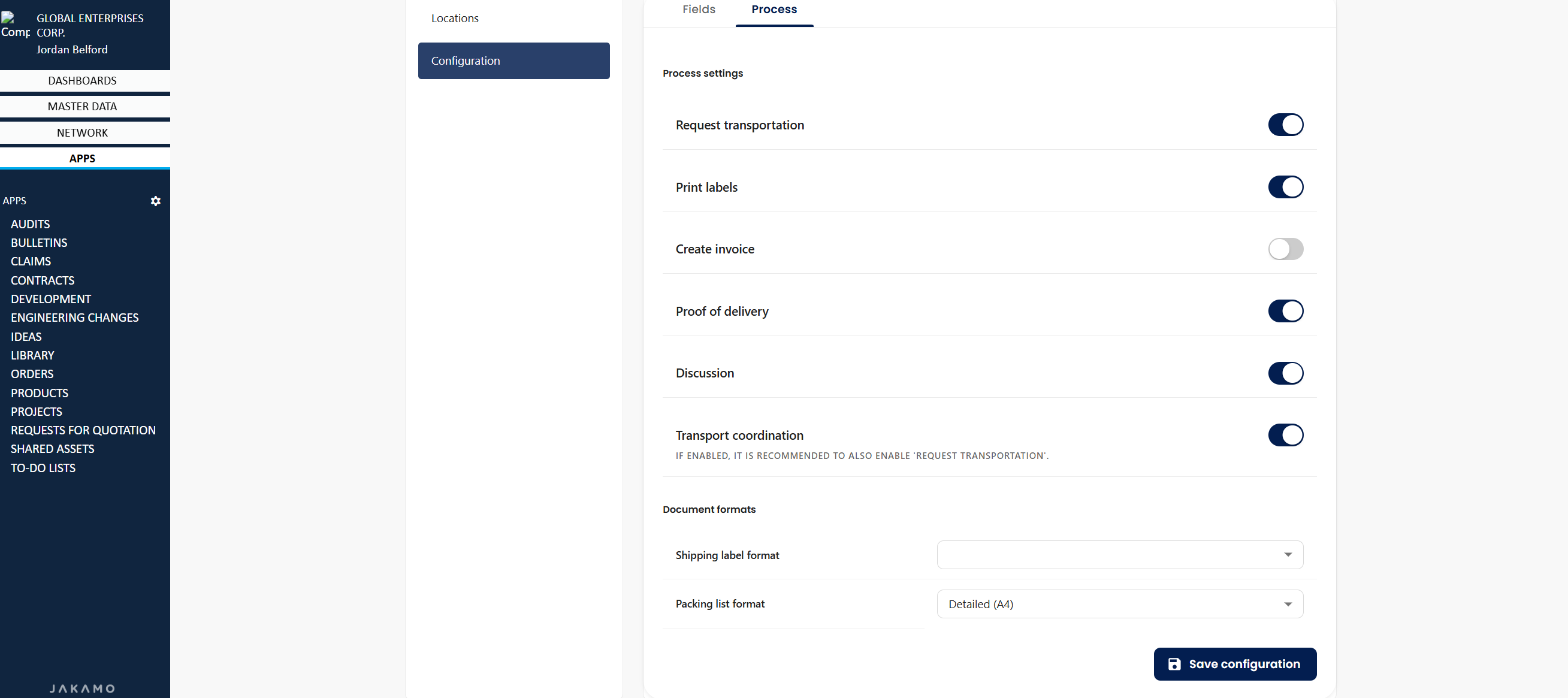Switch to the Fields tab
The height and width of the screenshot is (698, 1568).
(698, 10)
